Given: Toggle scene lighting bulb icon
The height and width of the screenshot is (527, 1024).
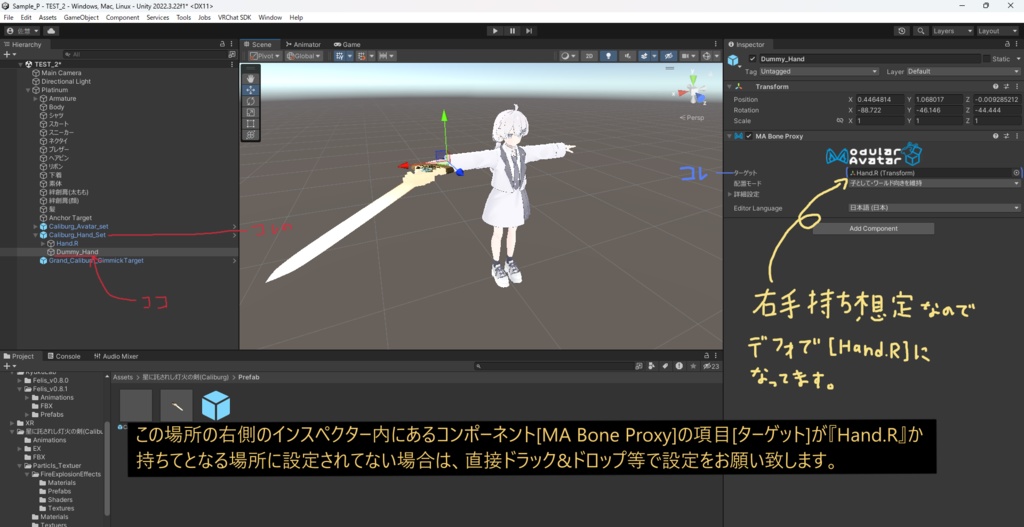Looking at the screenshot, I should tap(608, 56).
